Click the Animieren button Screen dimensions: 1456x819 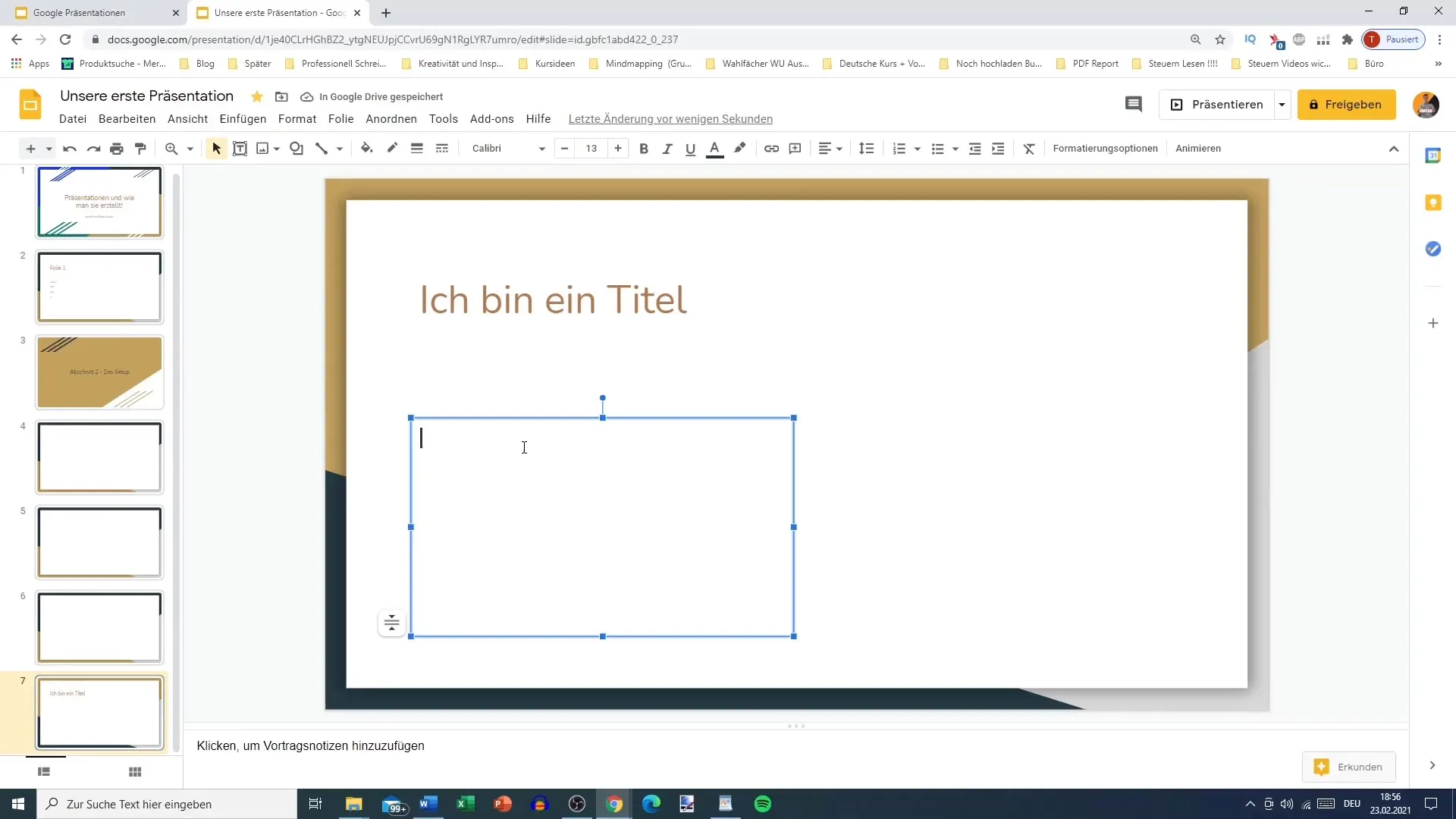(x=1198, y=149)
